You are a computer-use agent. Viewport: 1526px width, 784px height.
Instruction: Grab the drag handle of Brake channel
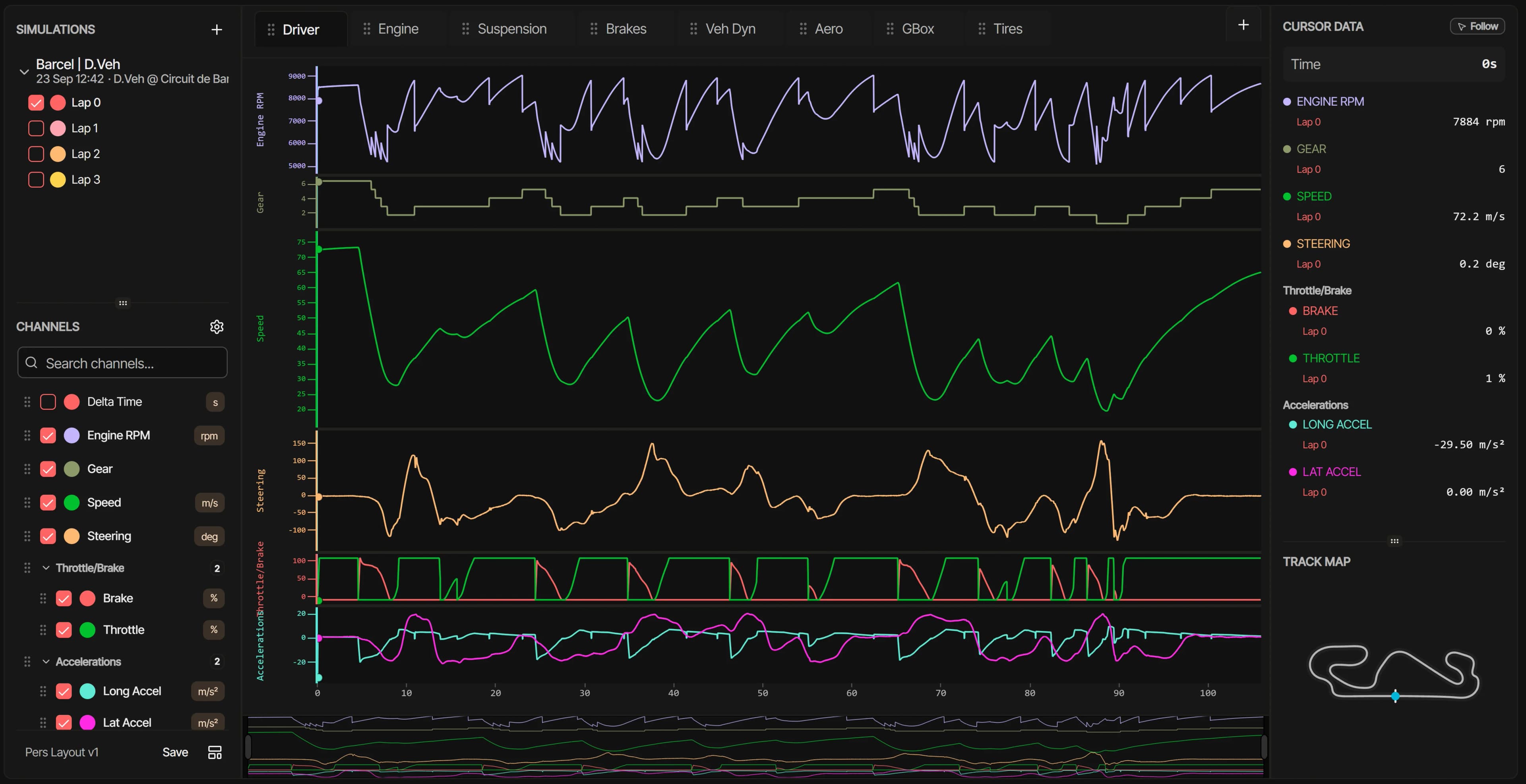pos(43,599)
